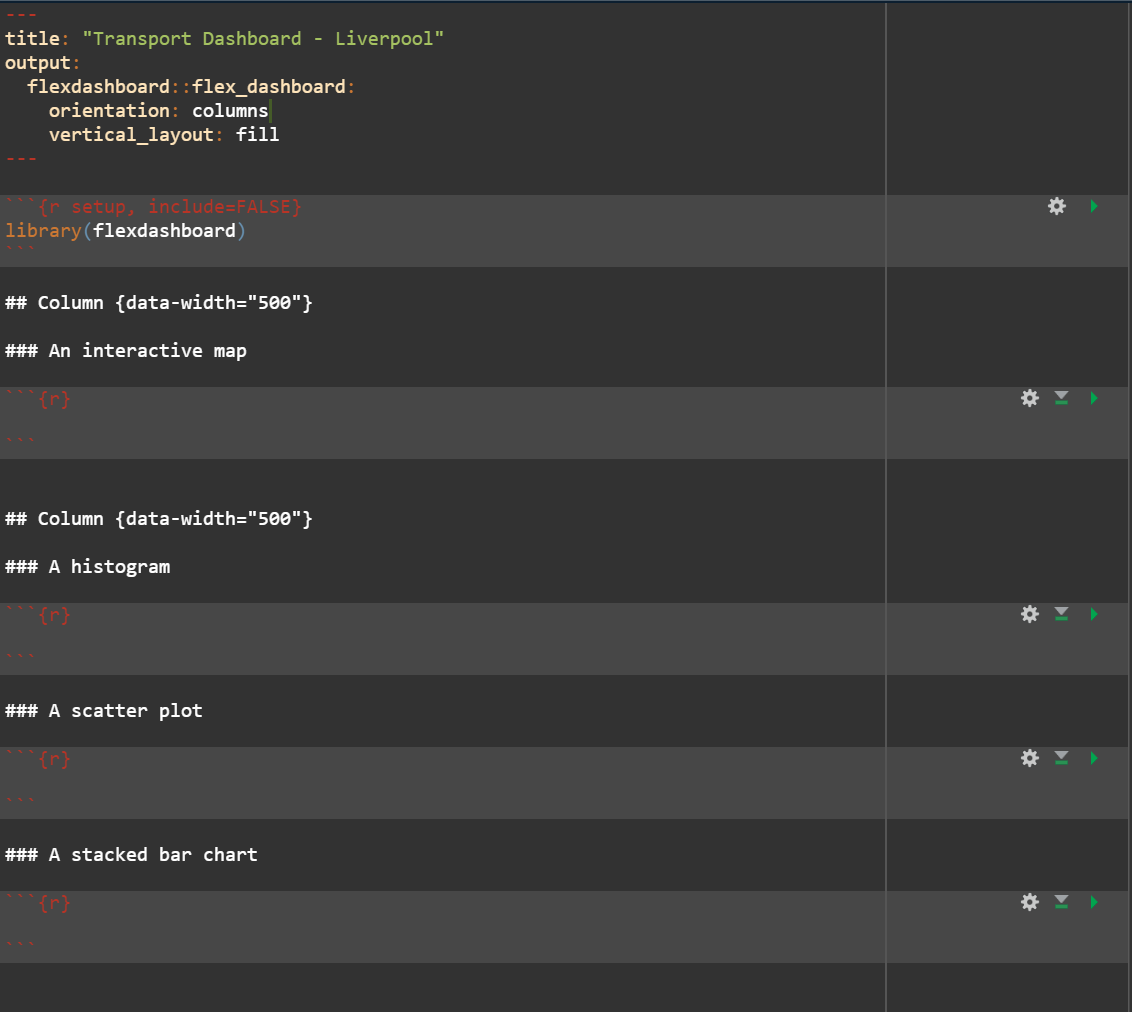This screenshot has height=1012, width=1132.
Task: Open options gear for the scatter plot chunk
Action: pyautogui.click(x=1029, y=758)
